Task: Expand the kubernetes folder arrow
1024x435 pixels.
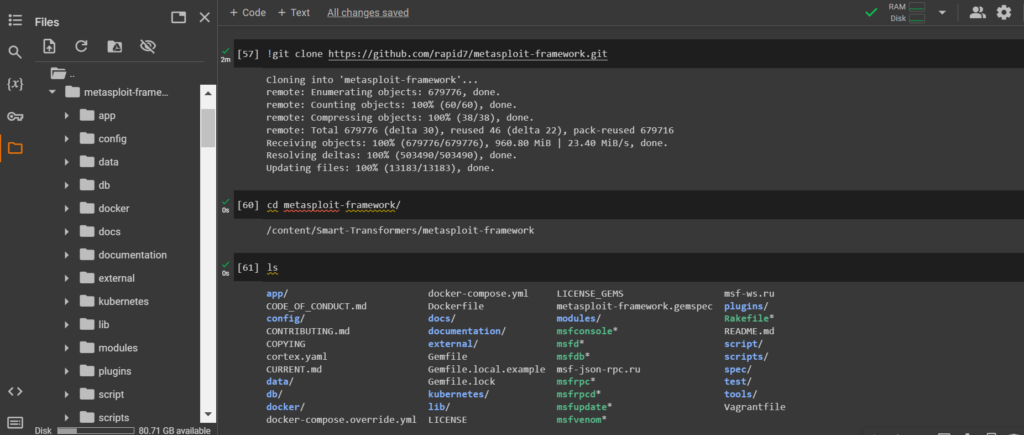Action: point(67,301)
